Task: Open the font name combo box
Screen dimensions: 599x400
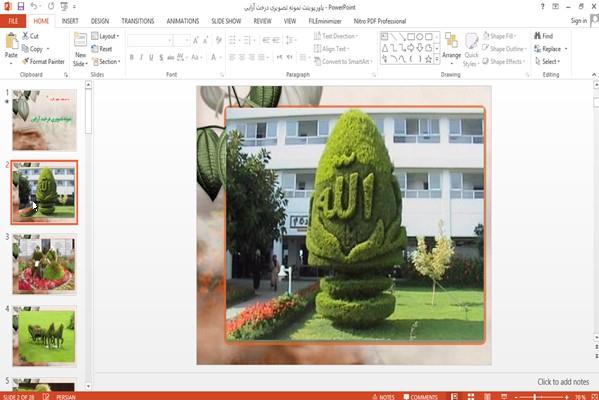Action: pyautogui.click(x=150, y=40)
